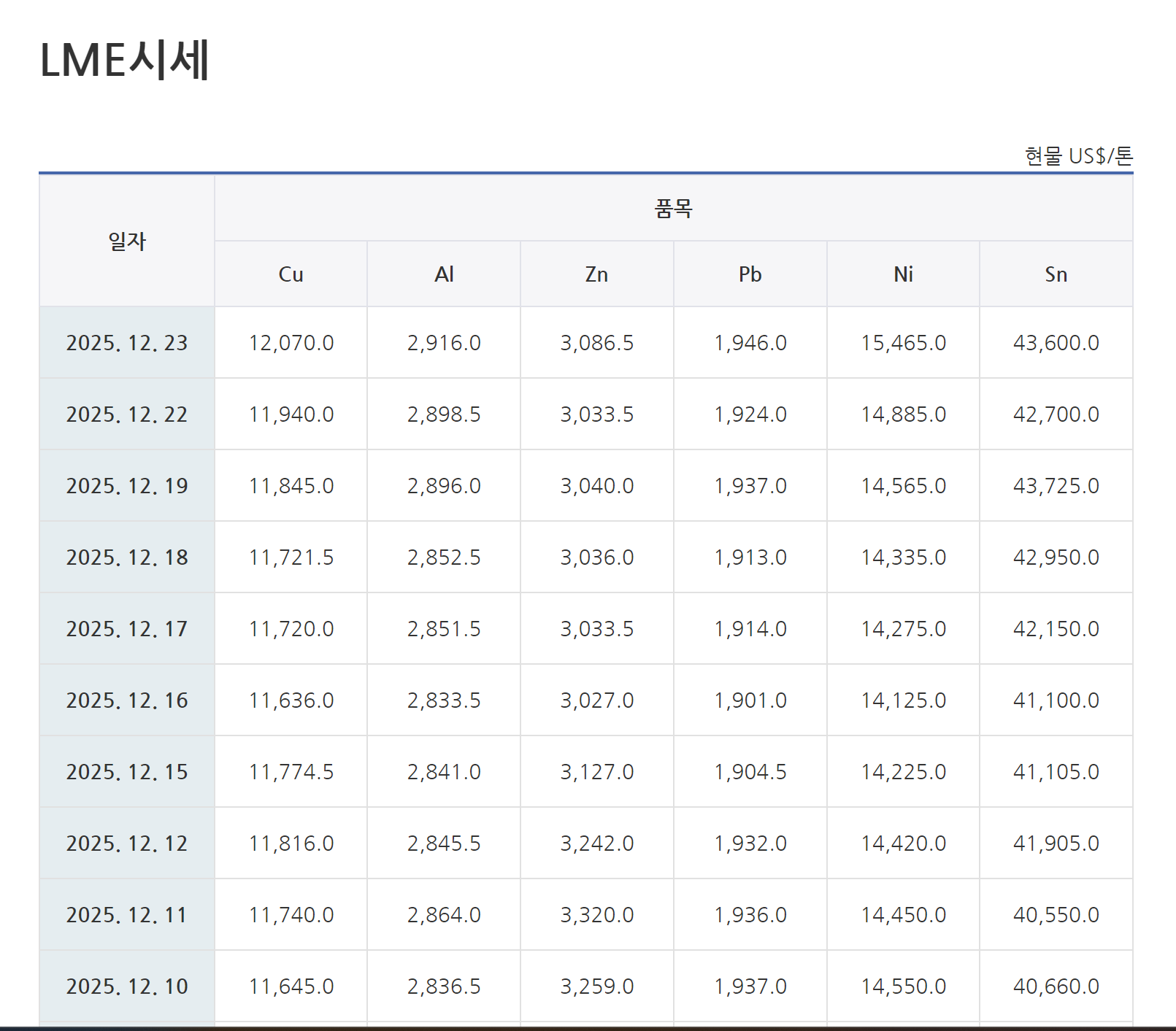Viewport: 1176px width, 1031px height.
Task: Click Zn price 3,320.0
Action: click(596, 915)
